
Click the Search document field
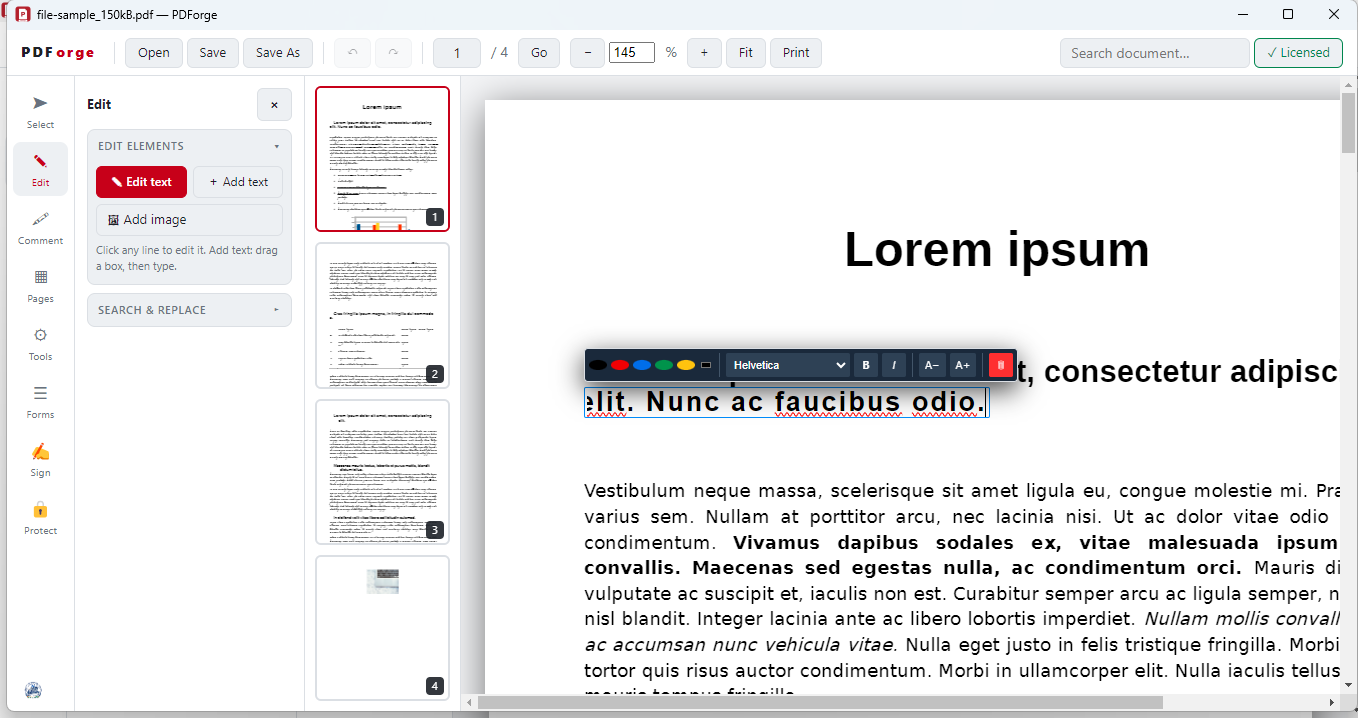[1155, 53]
